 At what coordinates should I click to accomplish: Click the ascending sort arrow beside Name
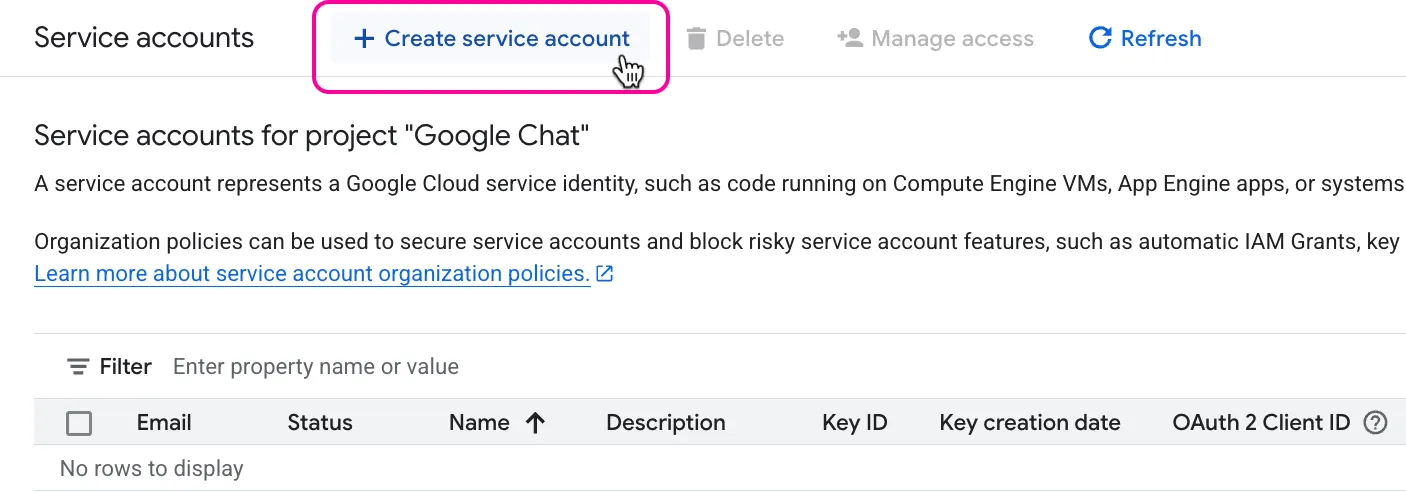click(535, 423)
